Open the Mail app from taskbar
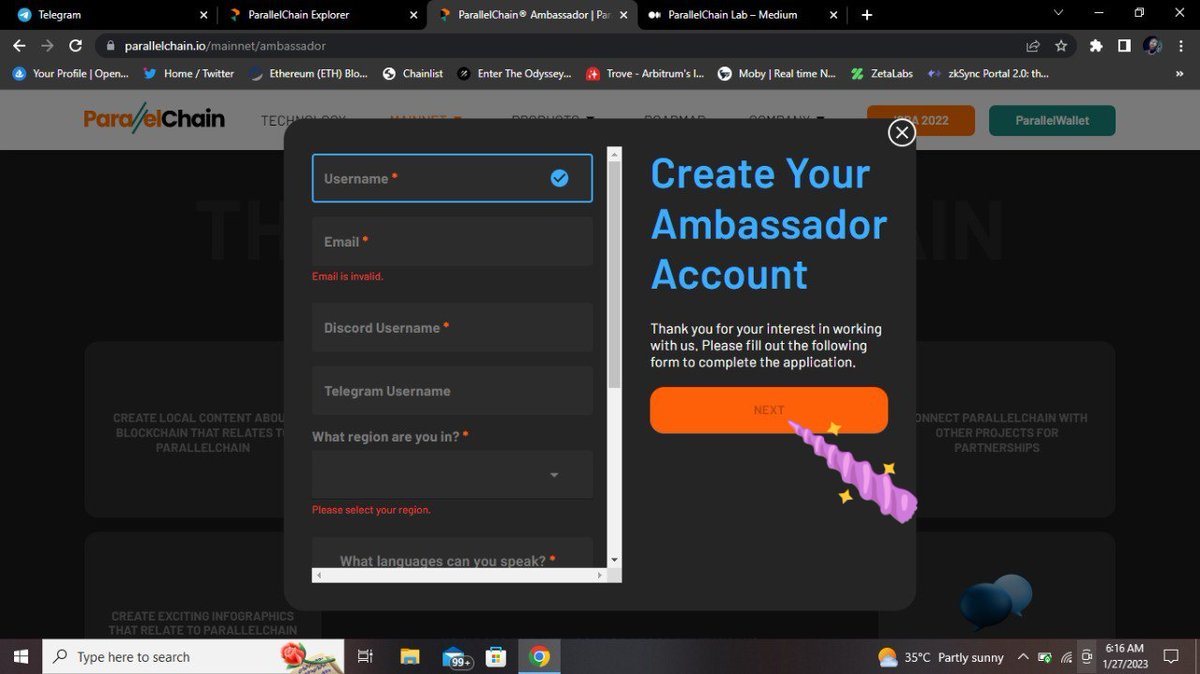Viewport: 1200px width, 674px height. click(455, 657)
